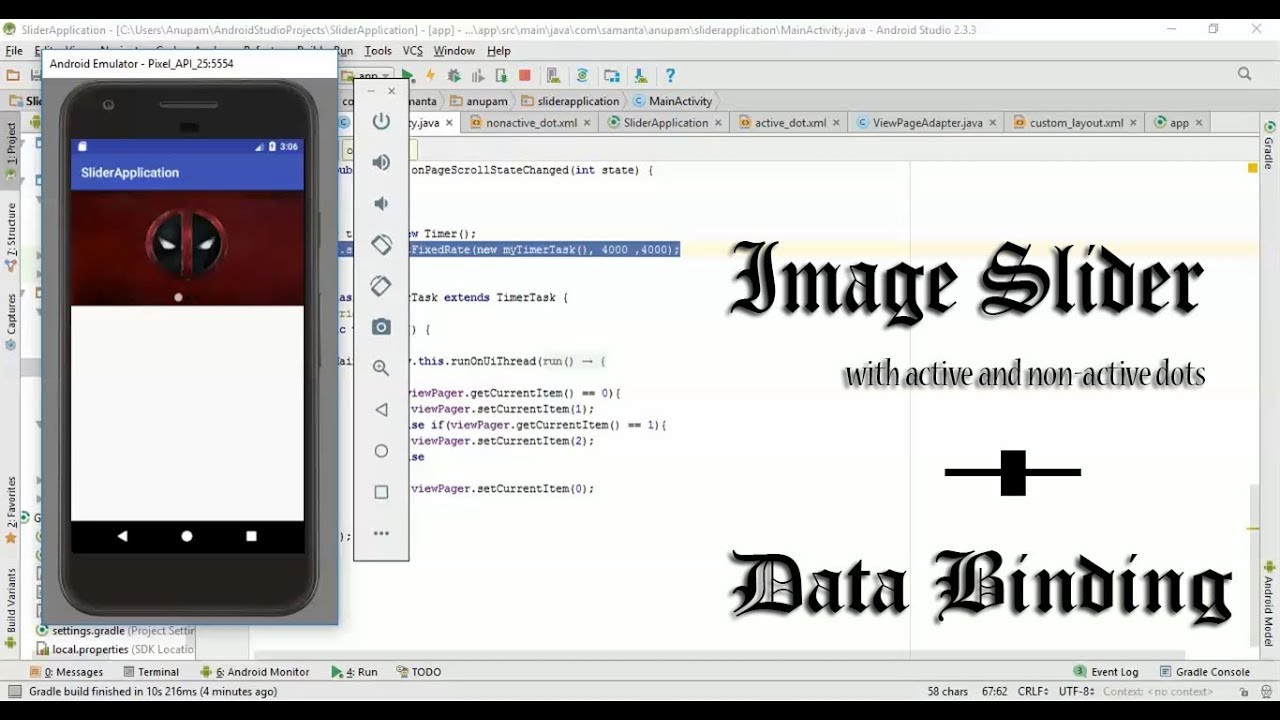
Task: Open the Messages tool window
Action: click(x=67, y=672)
